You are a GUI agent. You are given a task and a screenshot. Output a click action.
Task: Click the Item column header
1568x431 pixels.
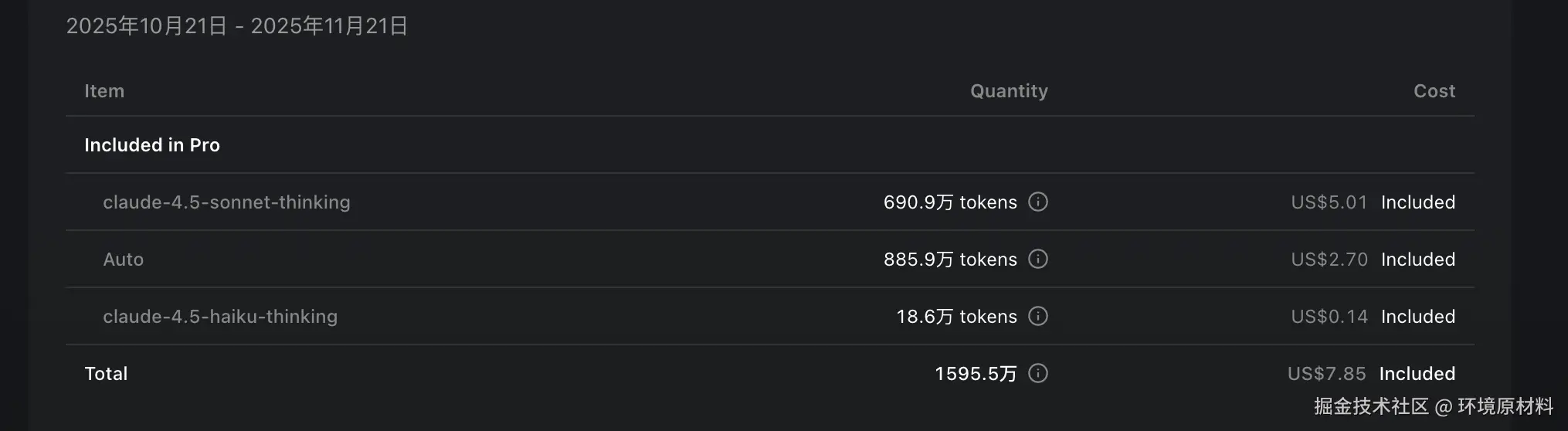[104, 91]
